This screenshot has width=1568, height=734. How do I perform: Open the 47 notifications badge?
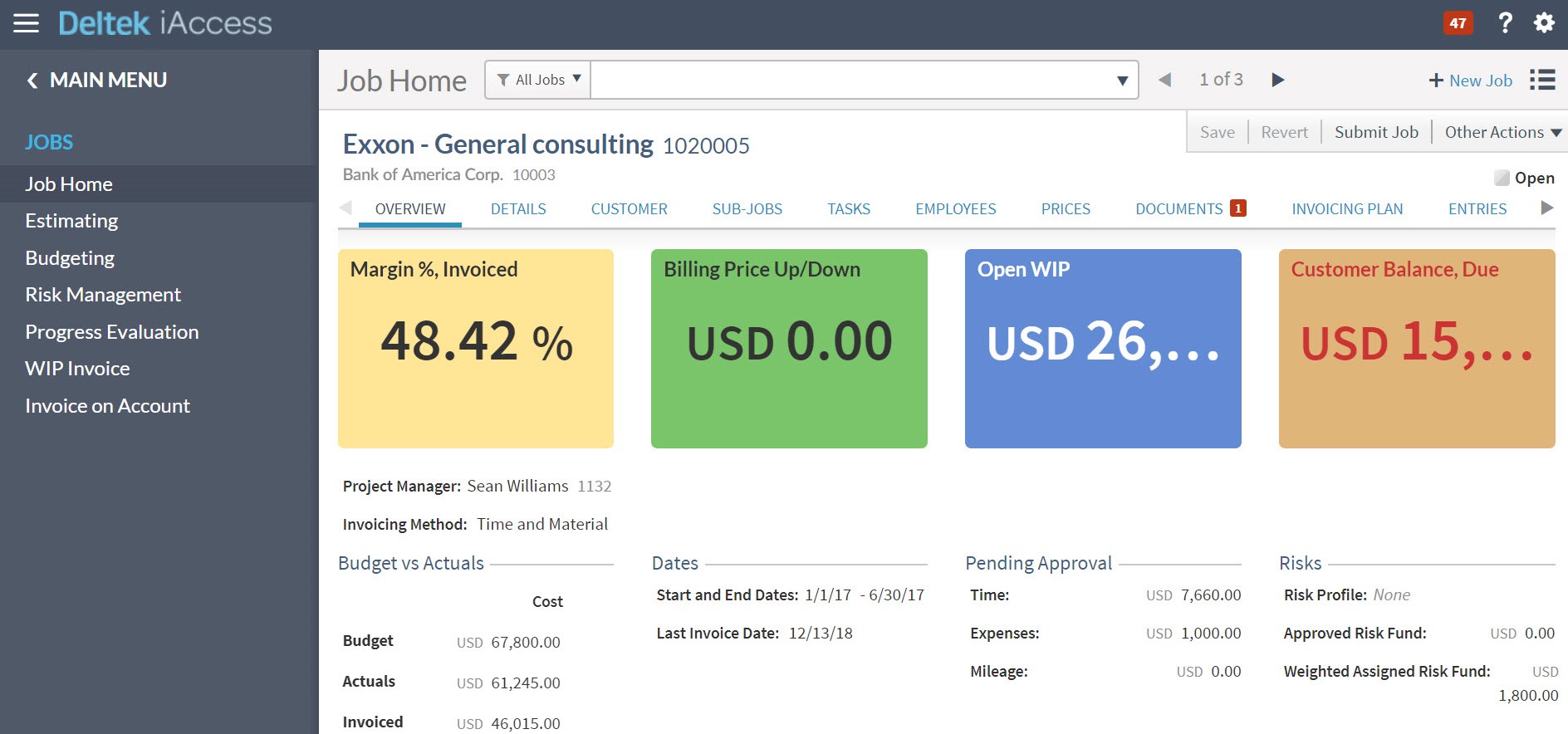pos(1458,23)
